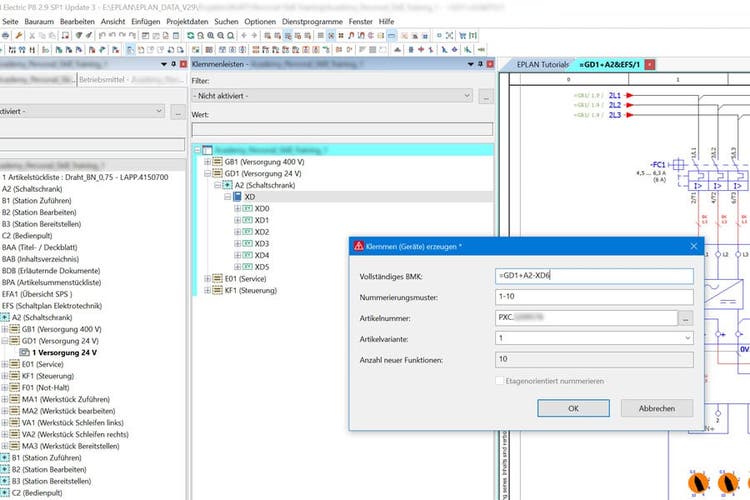Collapse the GD1 (Versorgung 24 V) node

pos(207,173)
